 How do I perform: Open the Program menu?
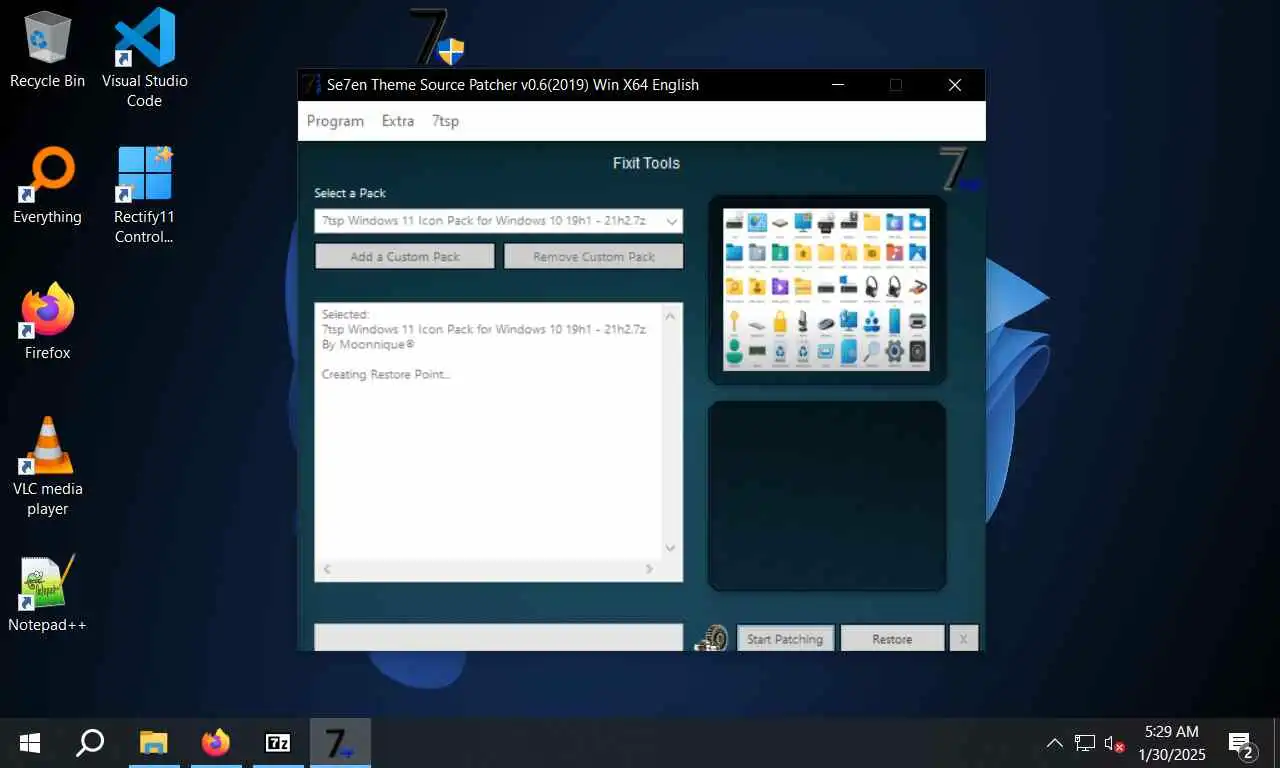pos(335,121)
